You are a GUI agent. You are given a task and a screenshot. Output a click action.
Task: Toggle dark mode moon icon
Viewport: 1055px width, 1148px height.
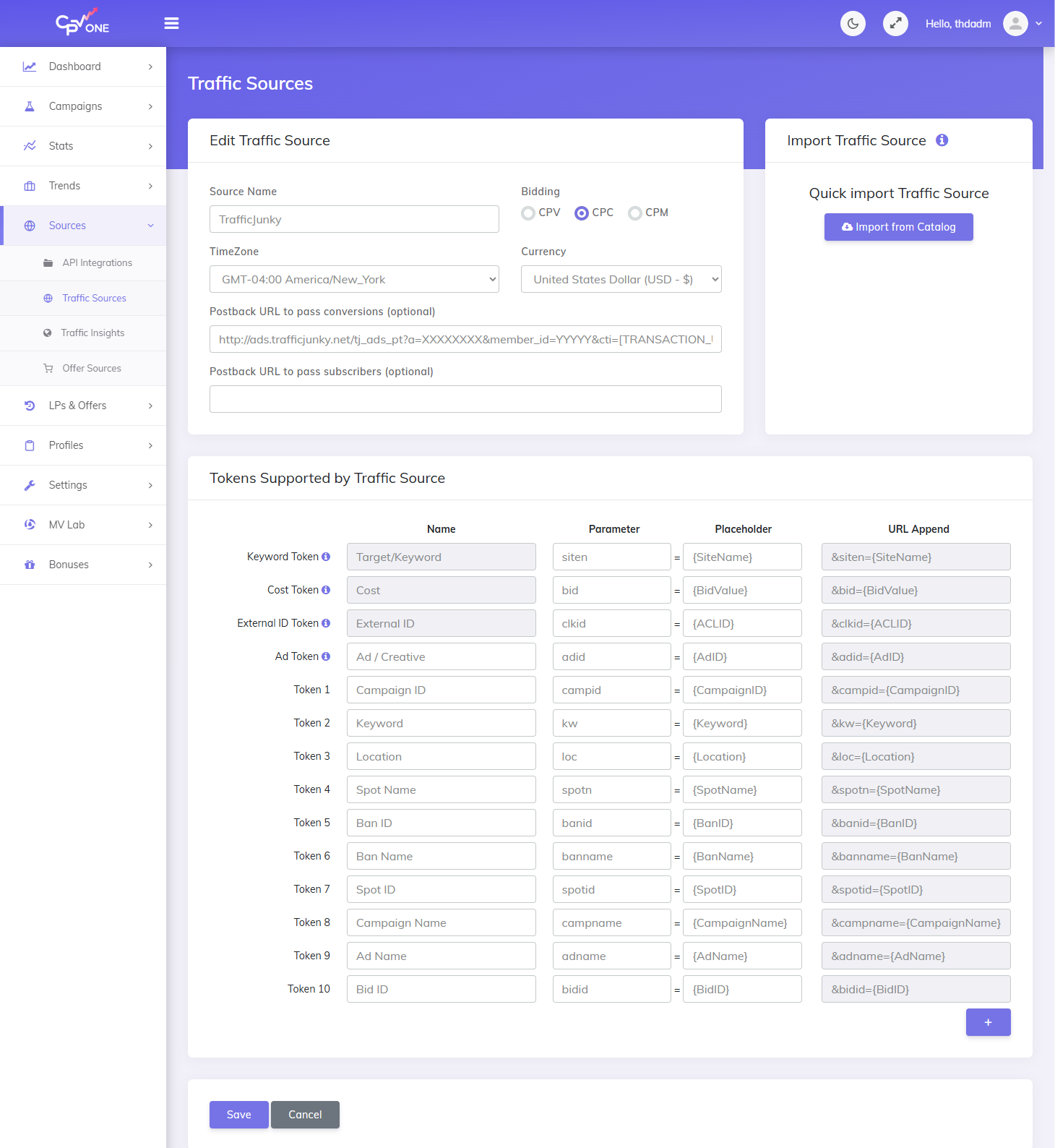point(853,24)
